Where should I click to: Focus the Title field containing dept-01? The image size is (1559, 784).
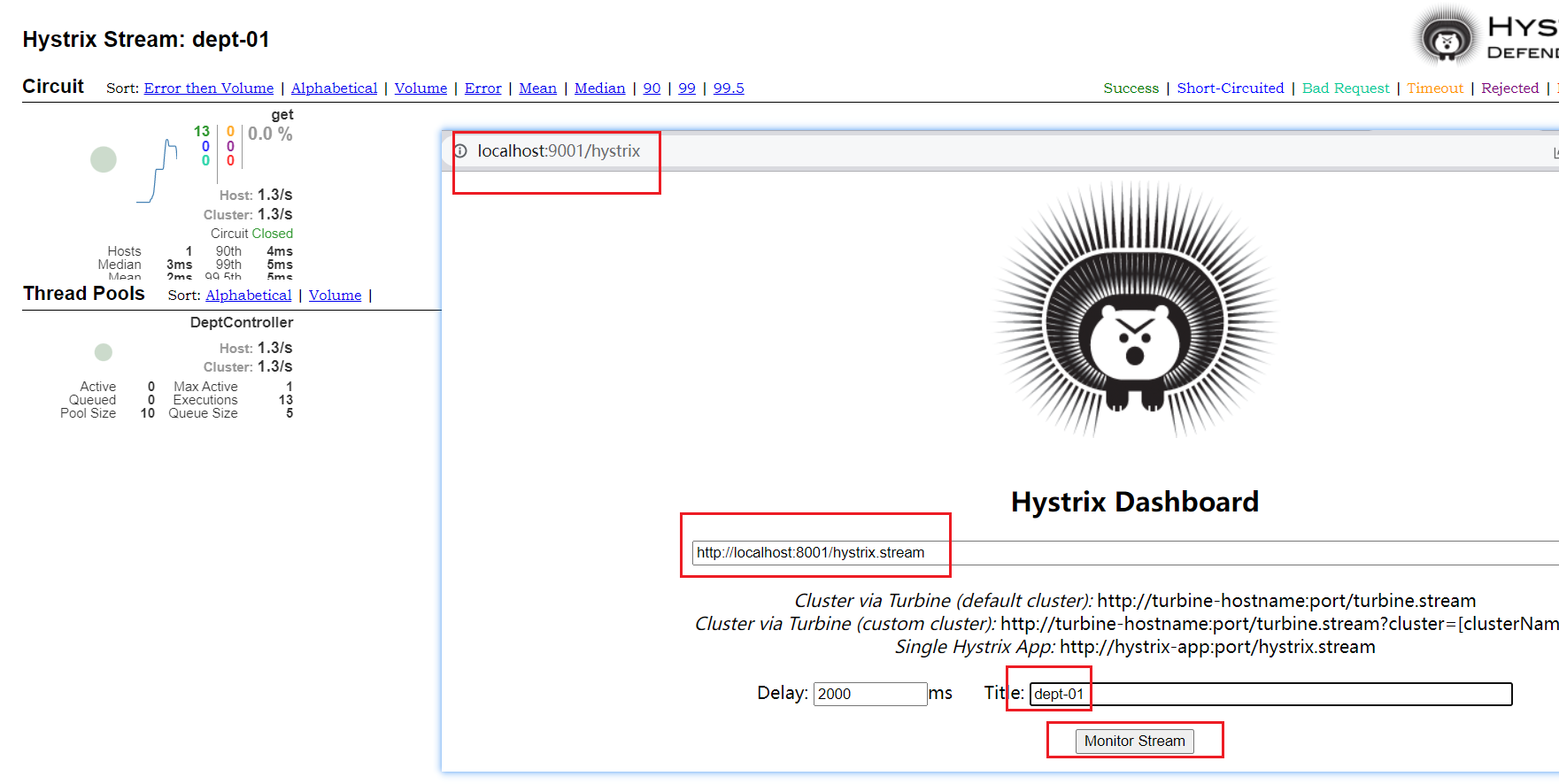click(x=1270, y=694)
